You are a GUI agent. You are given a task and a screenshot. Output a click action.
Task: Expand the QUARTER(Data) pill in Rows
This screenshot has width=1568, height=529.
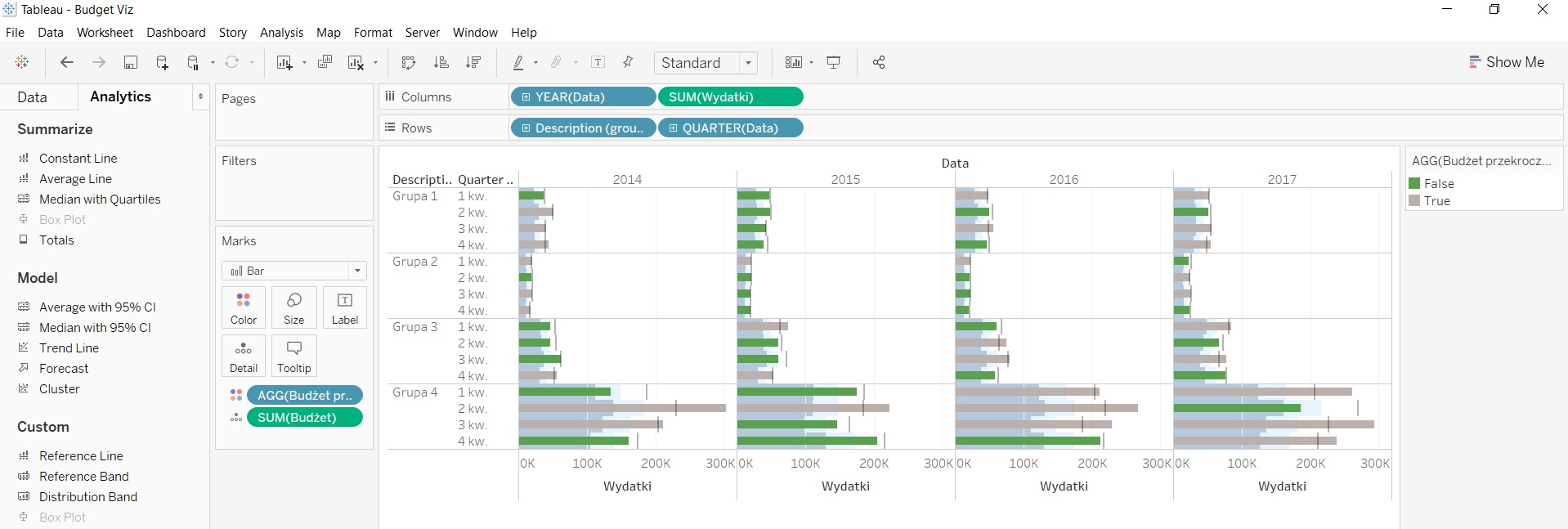coord(673,128)
